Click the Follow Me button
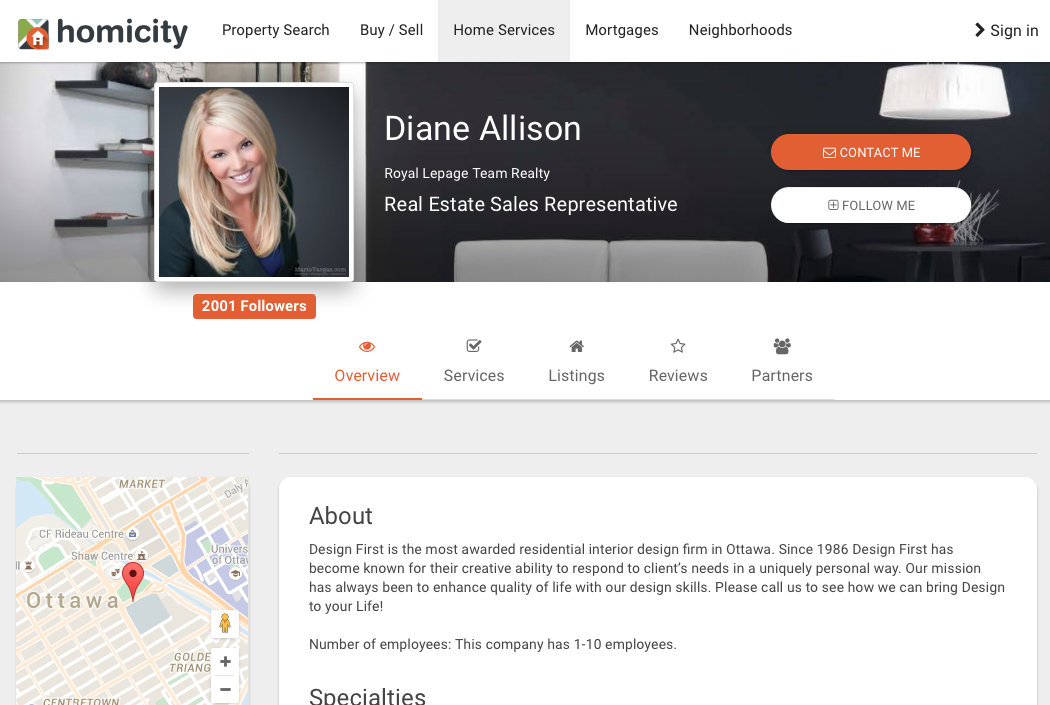Viewport: 1050px width, 705px height. [871, 205]
